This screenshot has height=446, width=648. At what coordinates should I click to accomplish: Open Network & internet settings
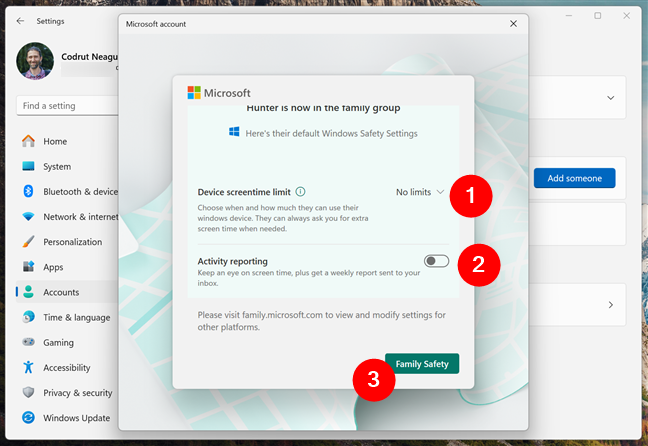67,217
